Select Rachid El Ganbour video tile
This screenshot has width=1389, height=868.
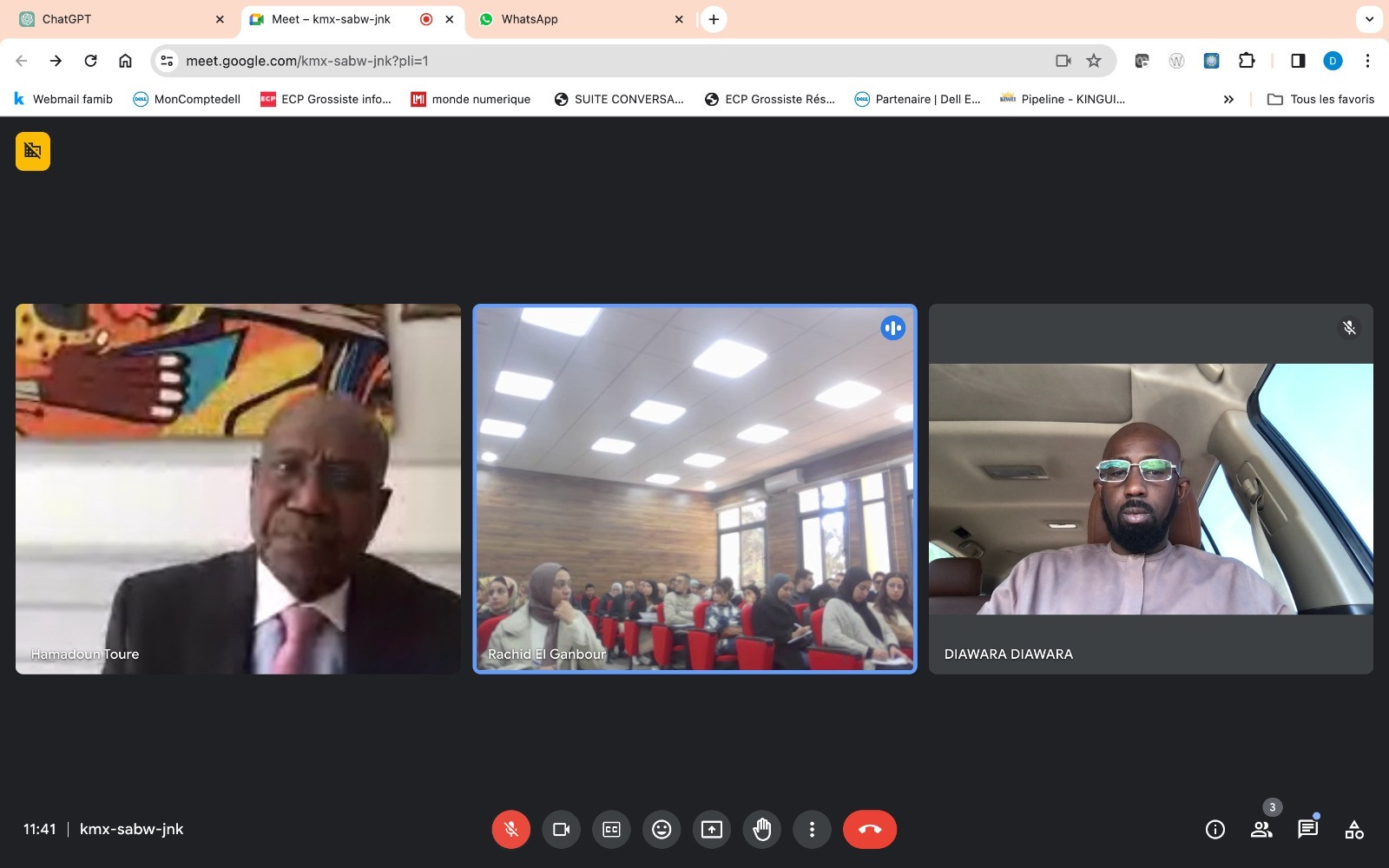[694, 489]
